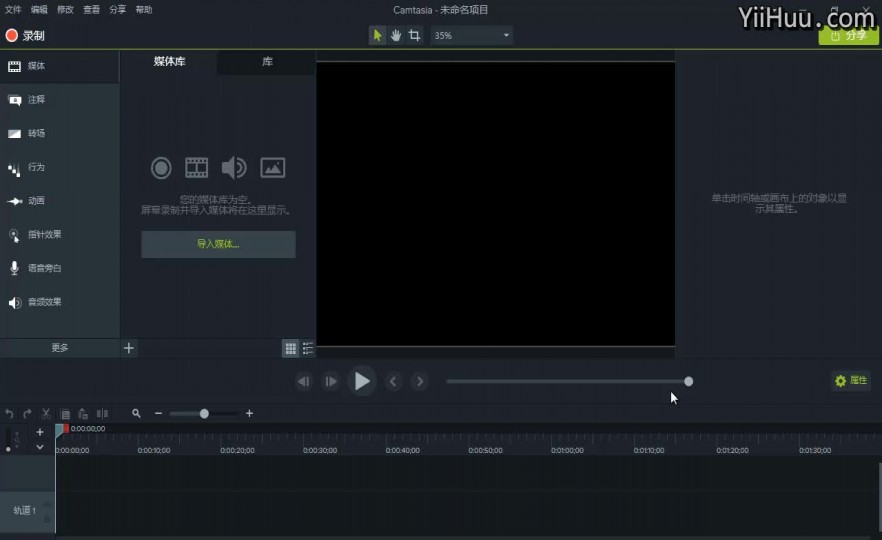The width and height of the screenshot is (882, 540).
Task: Open the 指针效果 cursor effects panel
Action: (x=60, y=235)
